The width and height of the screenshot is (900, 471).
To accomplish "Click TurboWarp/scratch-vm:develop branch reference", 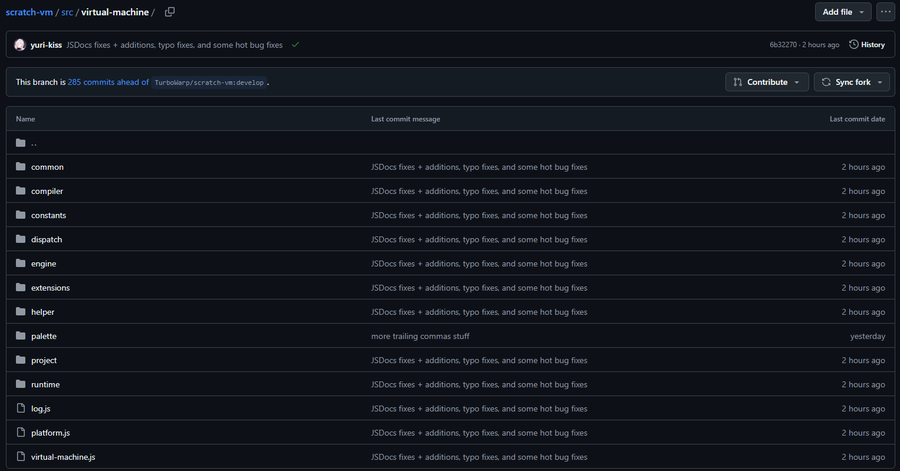I will [209, 83].
